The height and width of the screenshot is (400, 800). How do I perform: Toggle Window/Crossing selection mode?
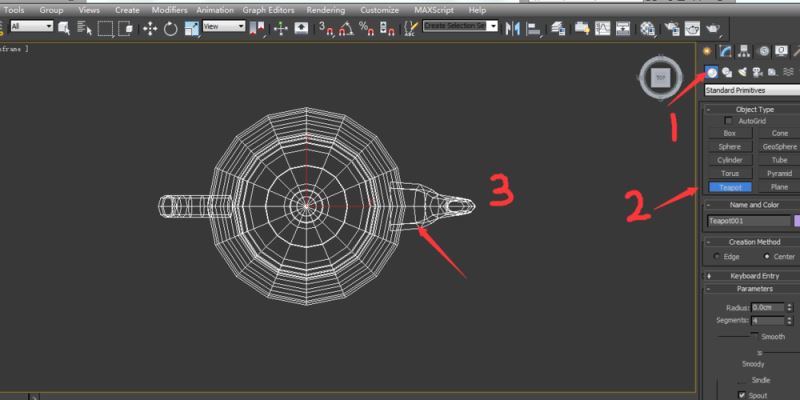click(126, 28)
